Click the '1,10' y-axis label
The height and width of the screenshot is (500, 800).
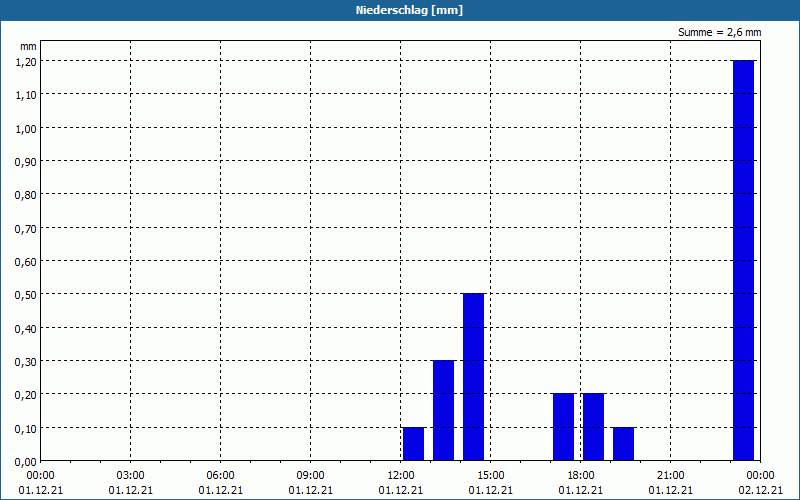(x=26, y=95)
